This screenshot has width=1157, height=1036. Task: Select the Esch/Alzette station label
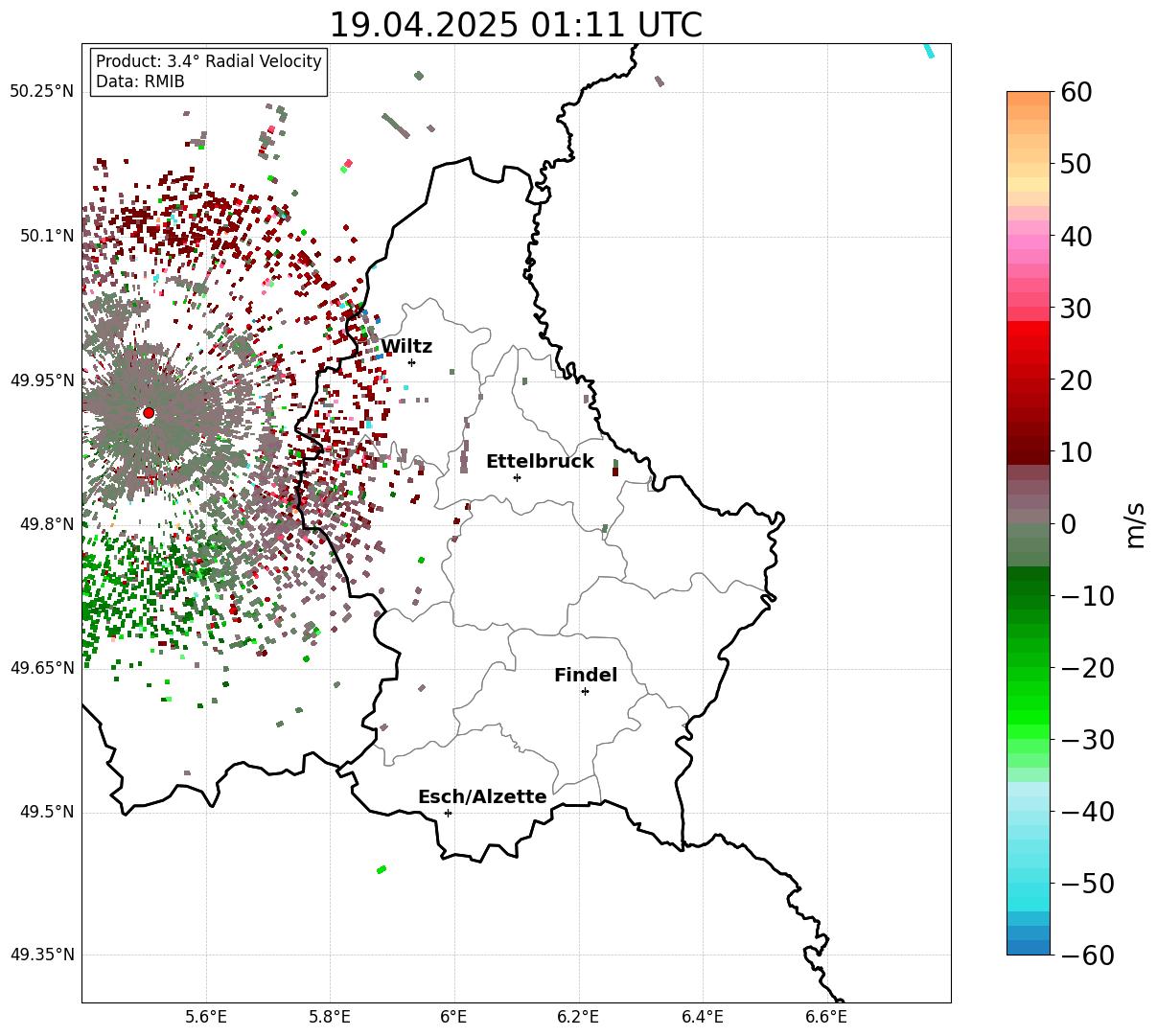(x=482, y=797)
